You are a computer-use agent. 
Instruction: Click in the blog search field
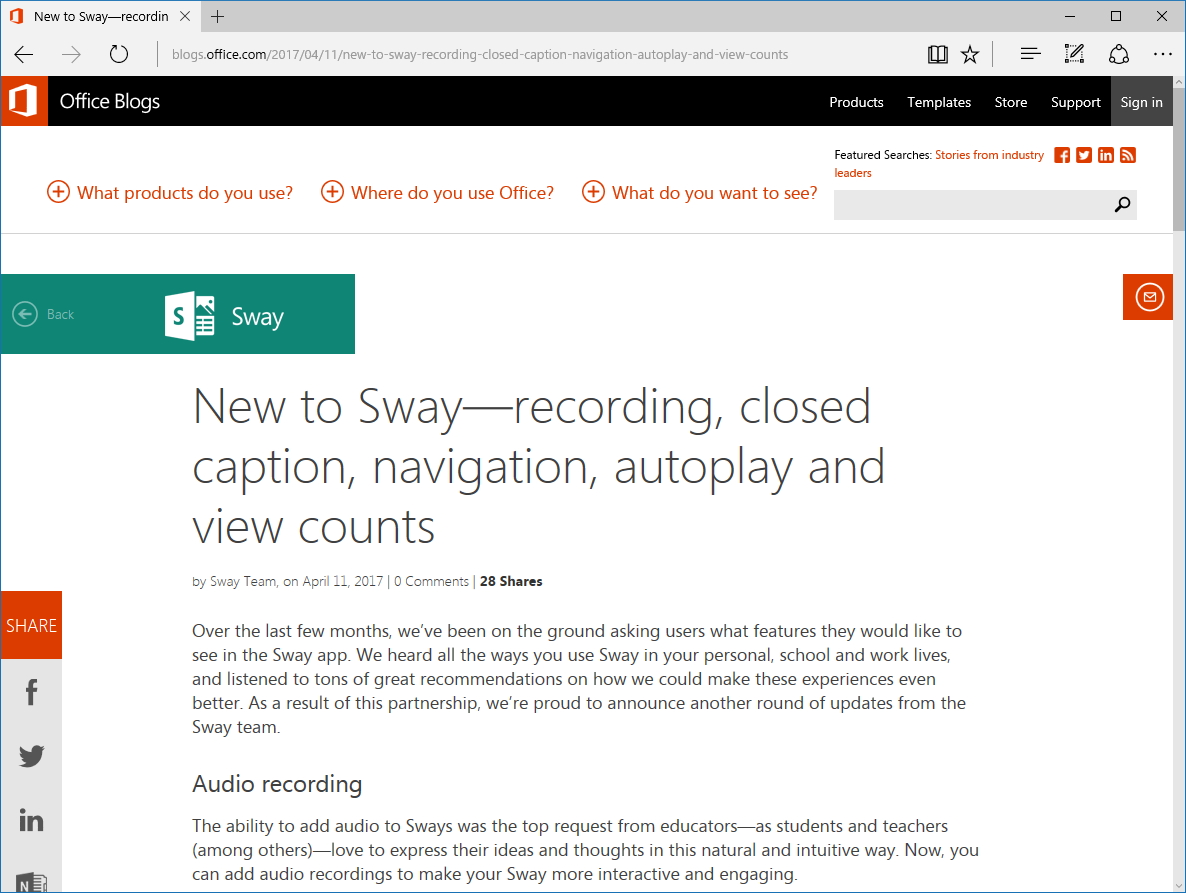(x=971, y=205)
